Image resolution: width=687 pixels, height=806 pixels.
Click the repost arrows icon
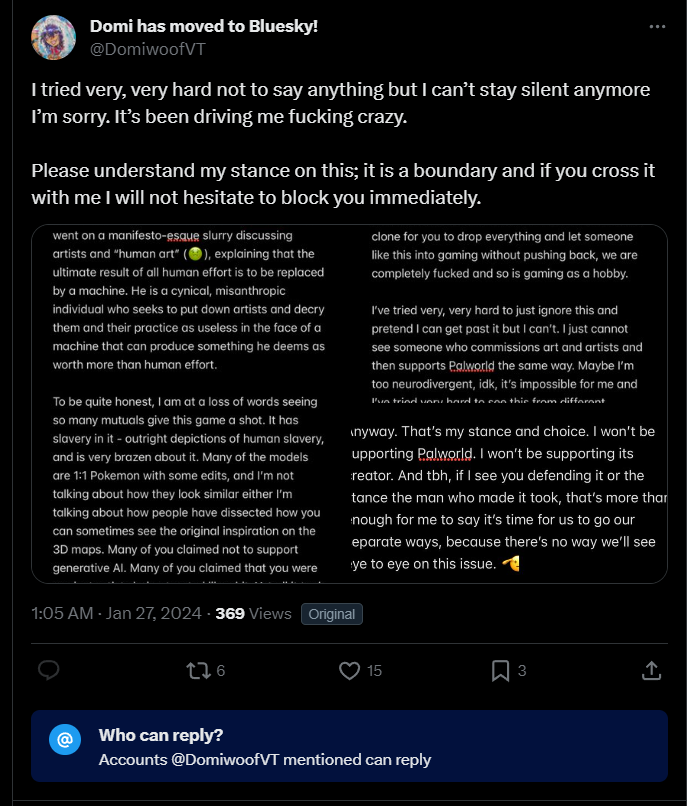(x=198, y=670)
